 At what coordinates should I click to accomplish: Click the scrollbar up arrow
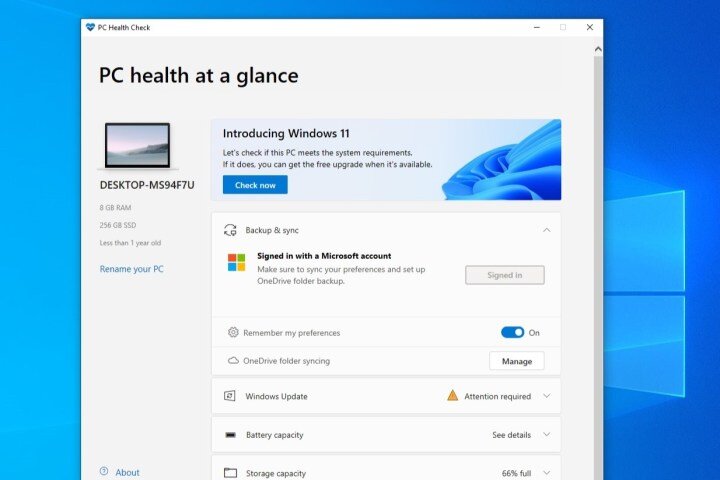coord(598,49)
